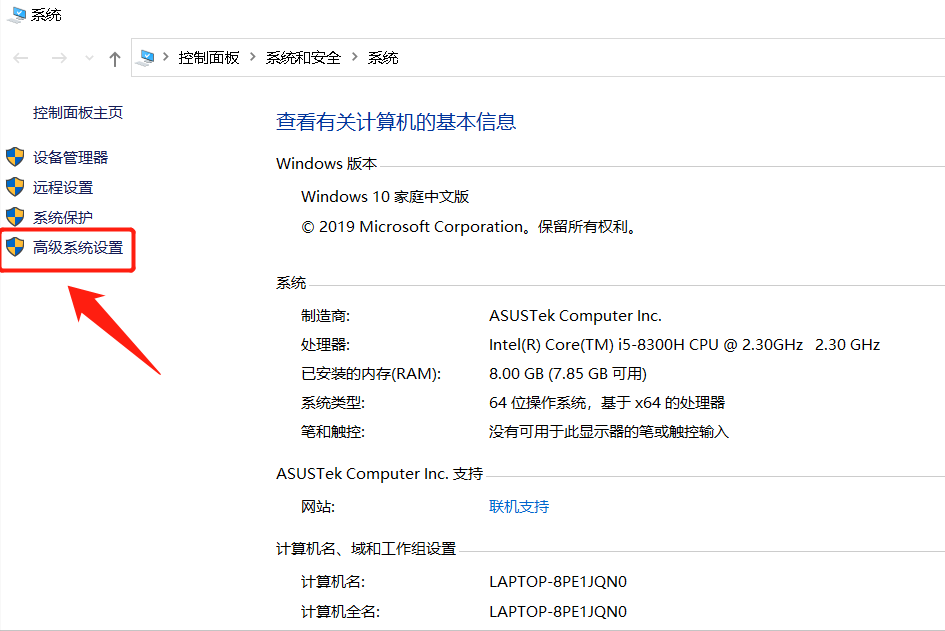Click the shield icon beside 设备管理器
This screenshot has height=631, width=945.
(x=15, y=157)
